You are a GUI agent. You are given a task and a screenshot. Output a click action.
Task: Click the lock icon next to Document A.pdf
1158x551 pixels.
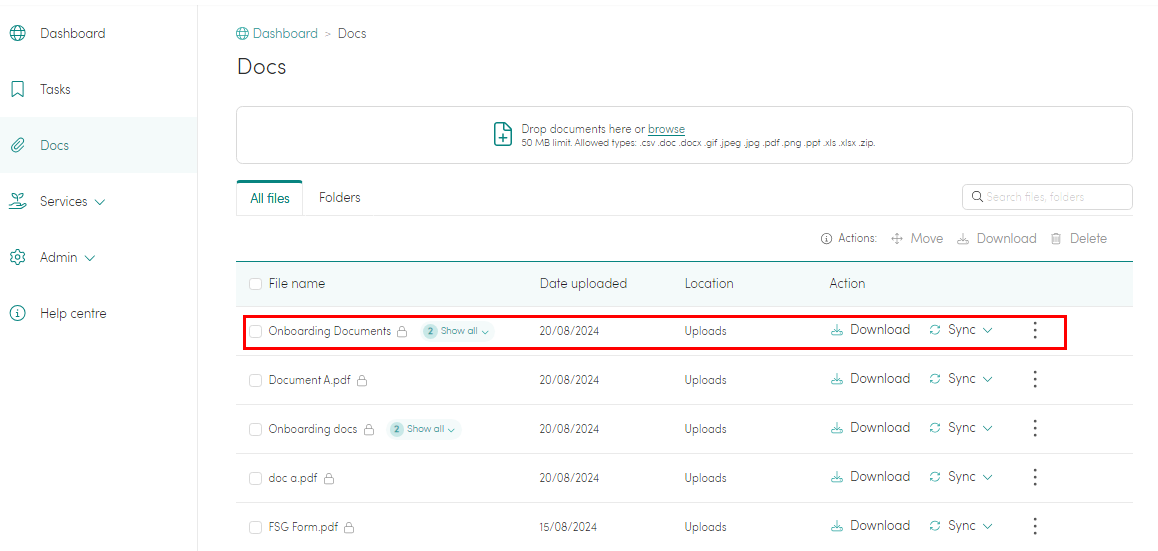click(x=362, y=381)
